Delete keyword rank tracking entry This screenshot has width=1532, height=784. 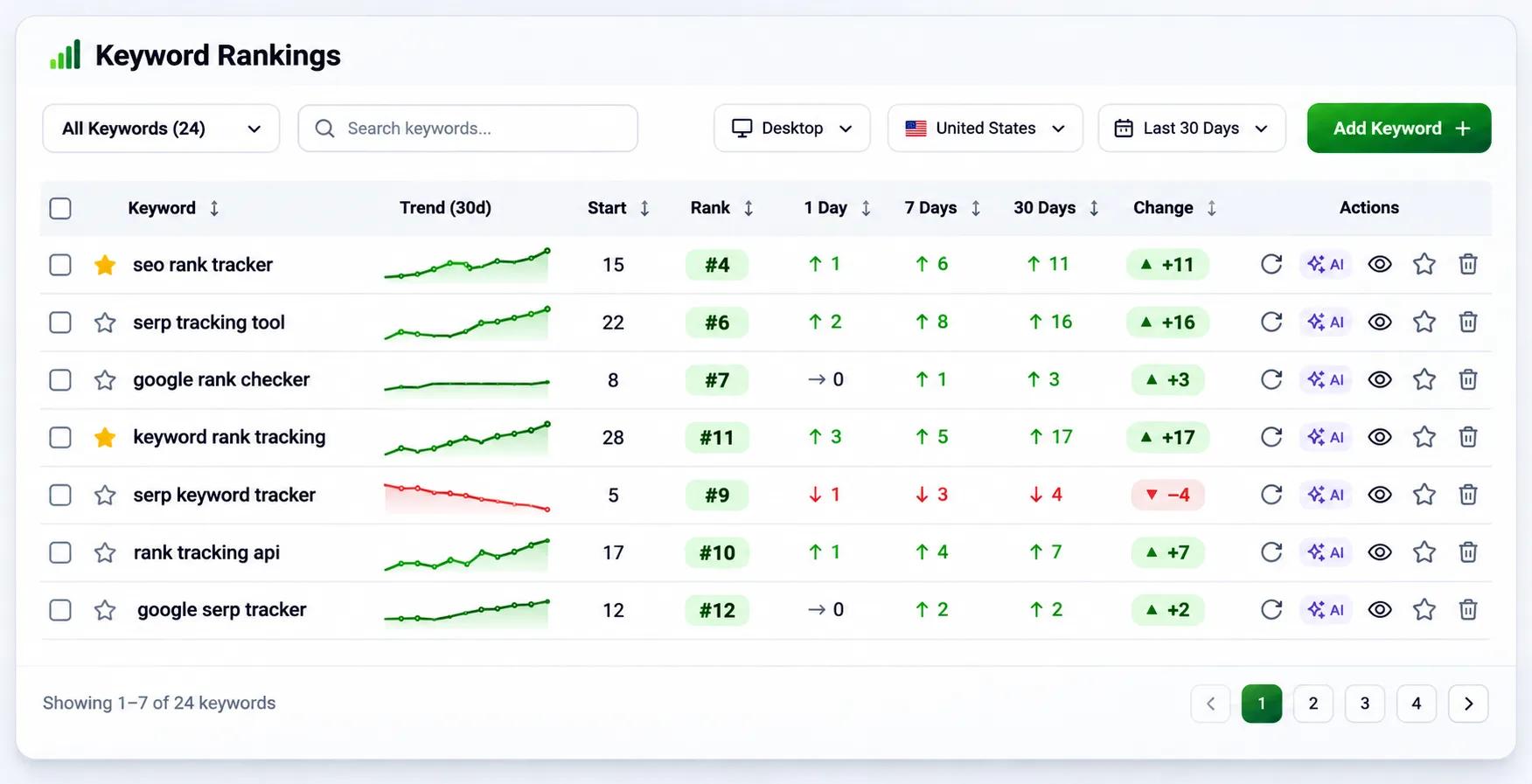[x=1468, y=437]
